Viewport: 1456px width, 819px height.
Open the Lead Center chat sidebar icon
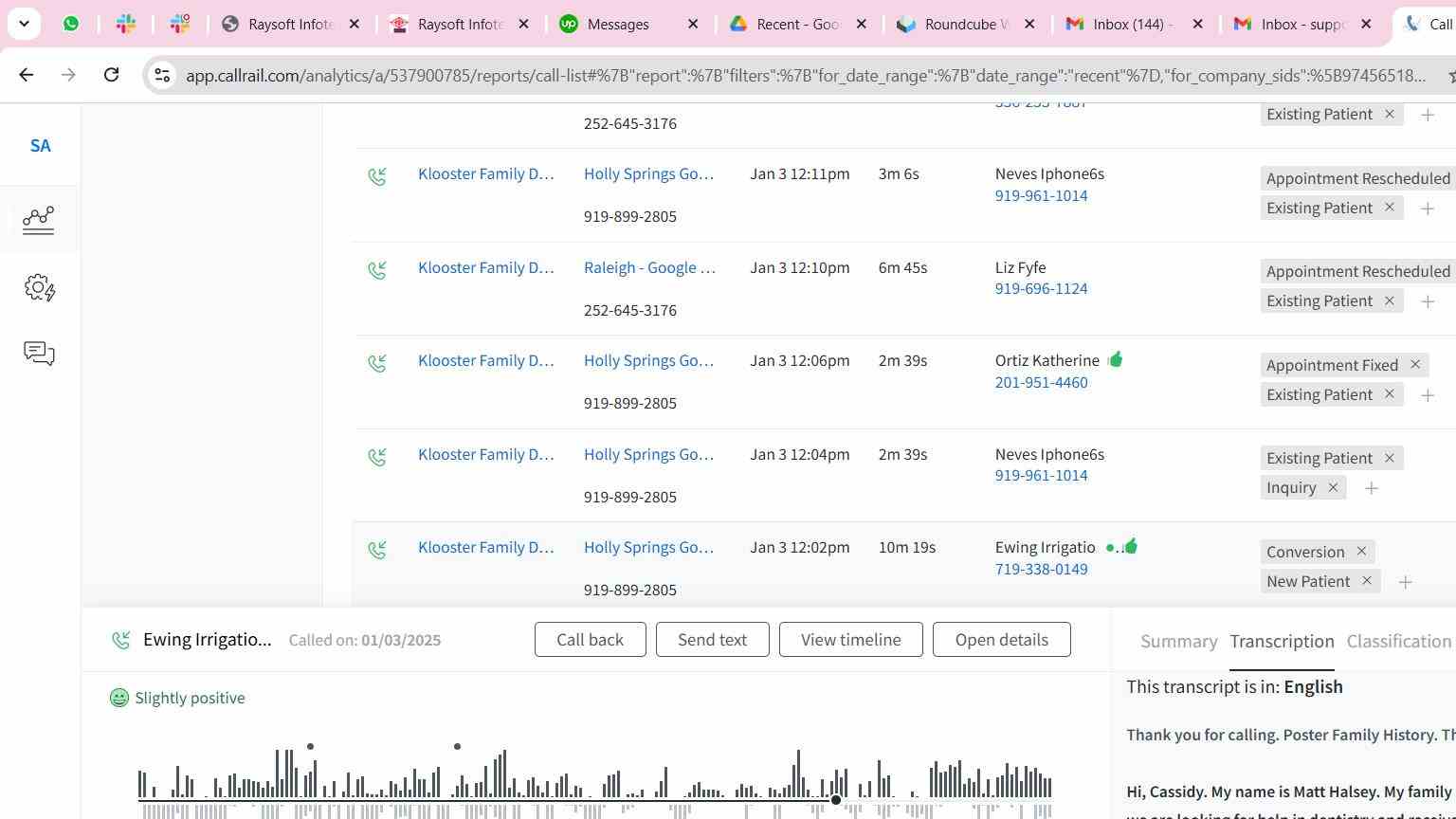[39, 354]
